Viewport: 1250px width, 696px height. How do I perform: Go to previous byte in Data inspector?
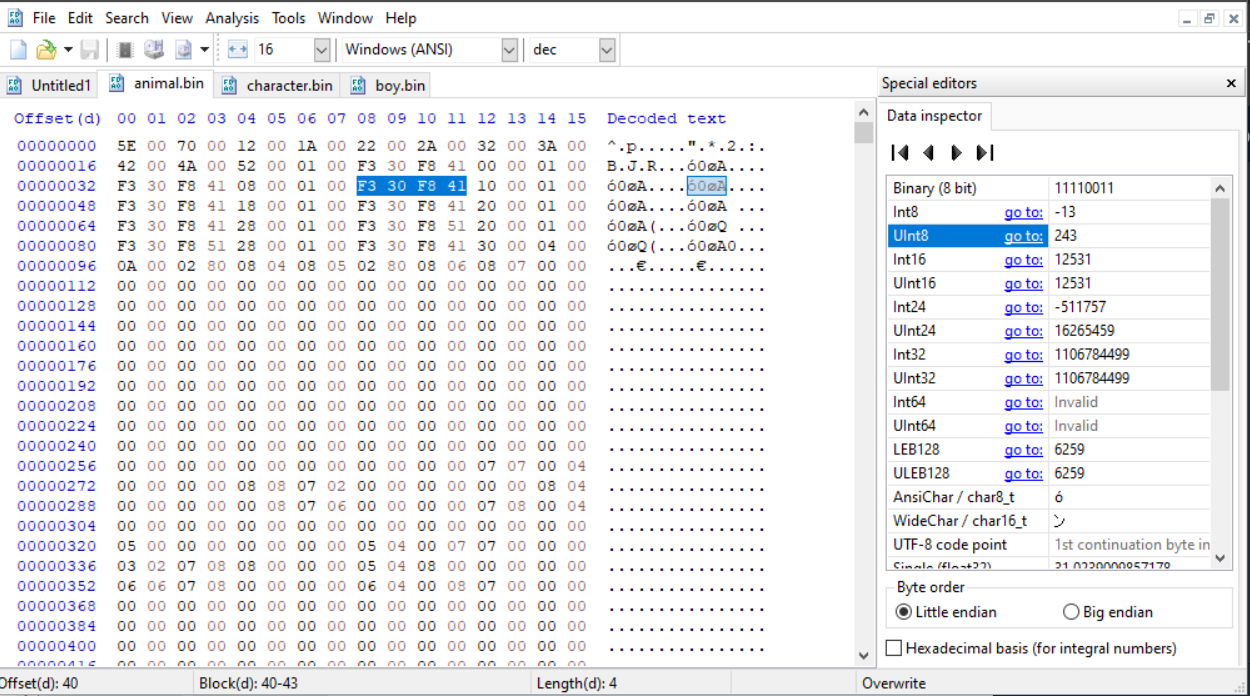[928, 152]
